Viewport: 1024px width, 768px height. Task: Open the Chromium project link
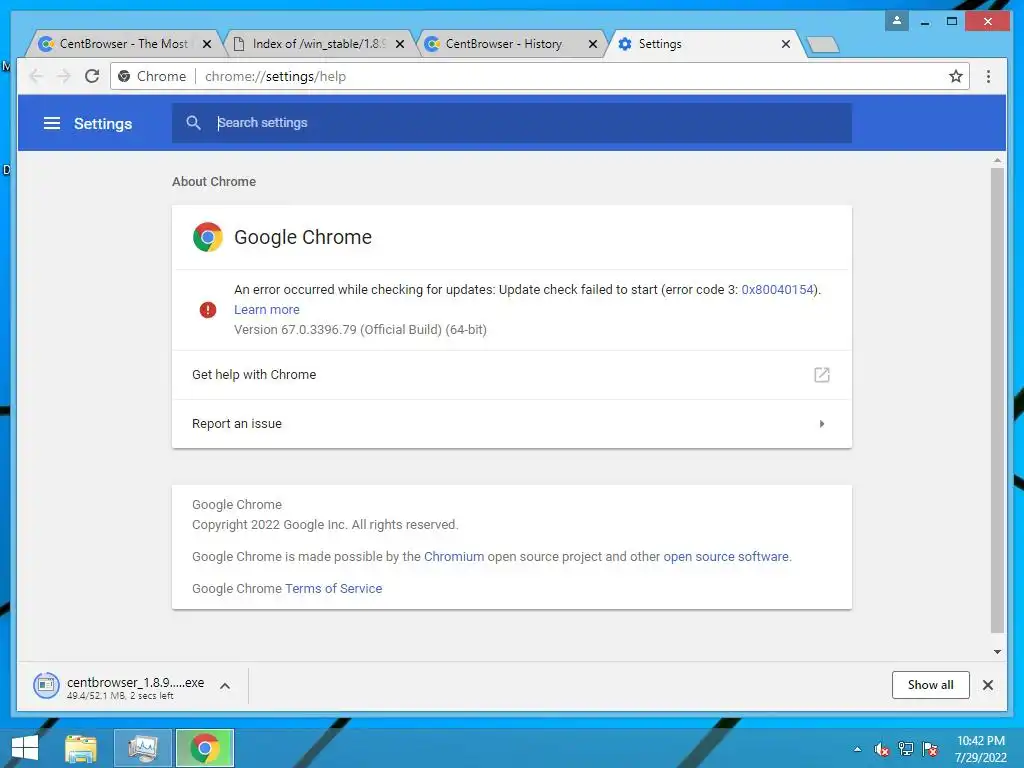454,556
